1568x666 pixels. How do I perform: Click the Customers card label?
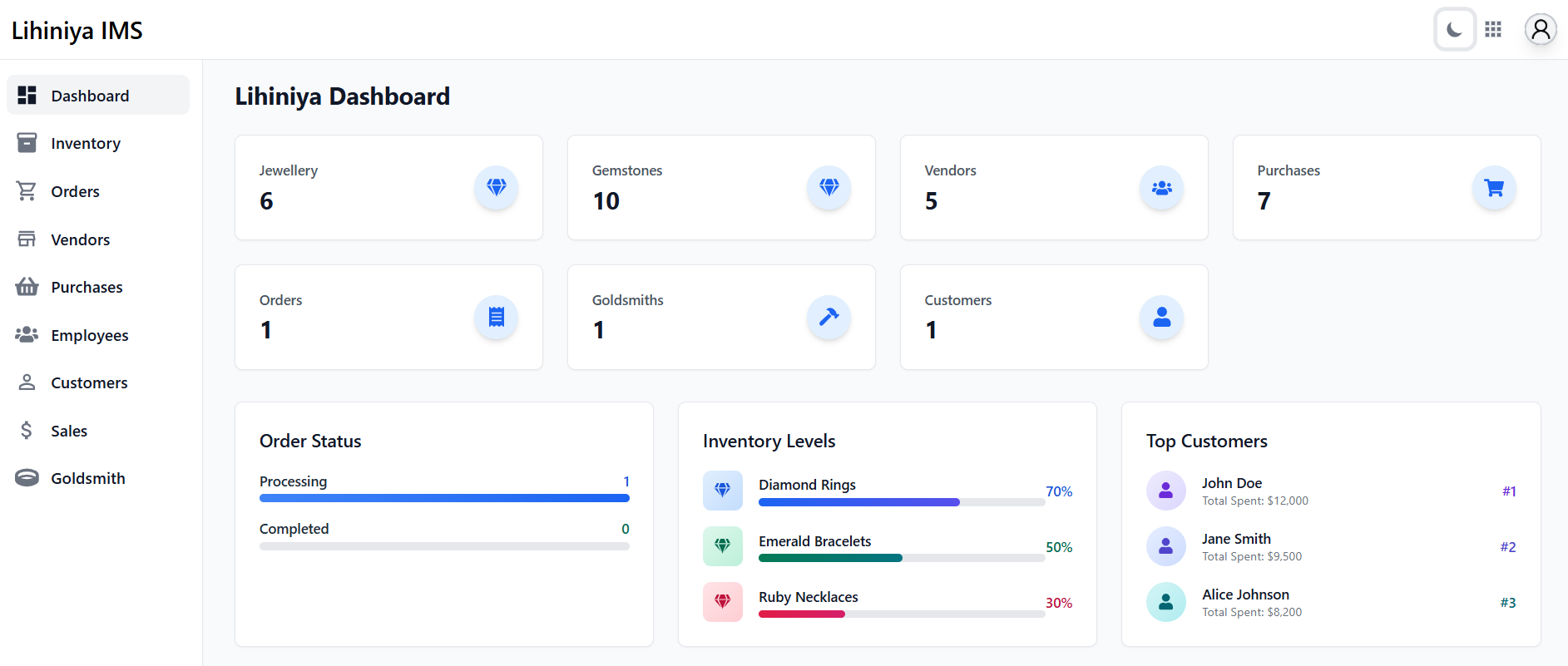click(958, 300)
